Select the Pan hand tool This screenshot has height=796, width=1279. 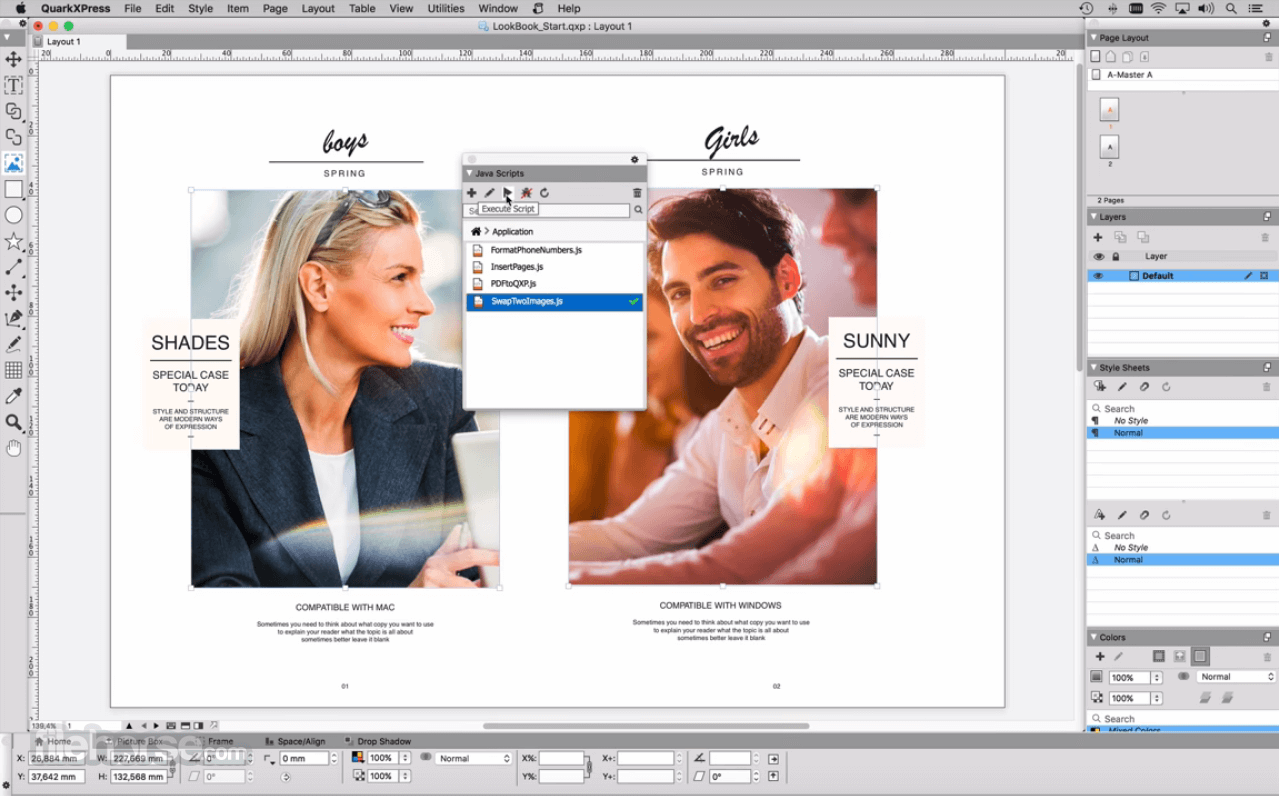(13, 448)
